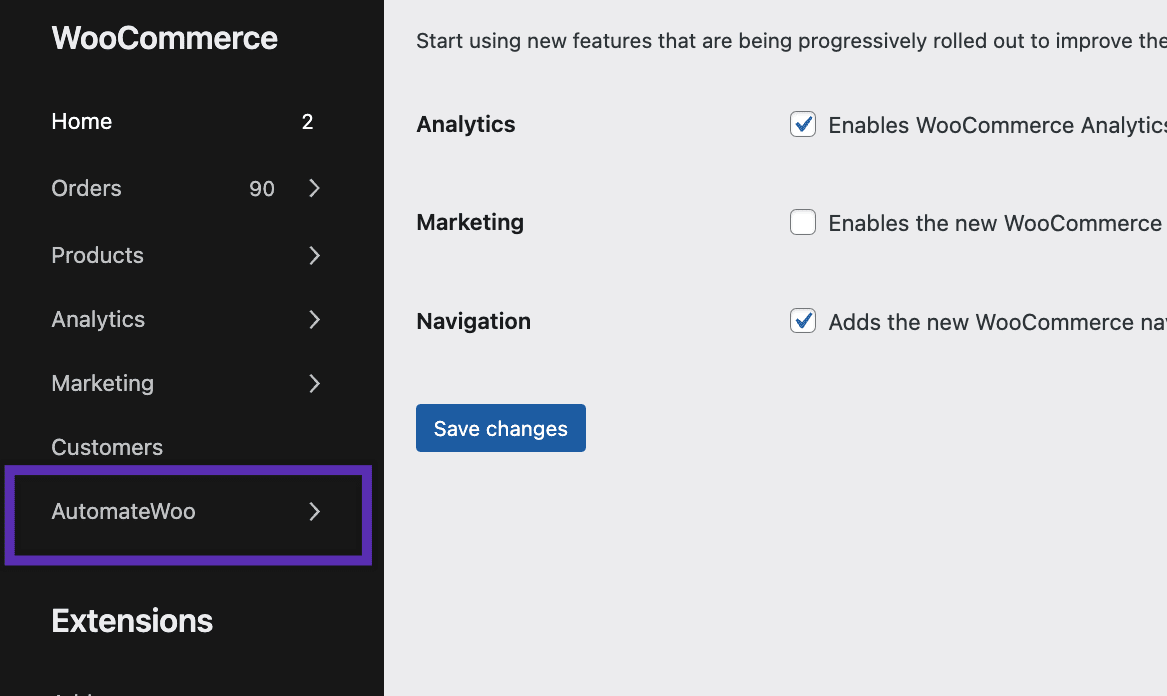The image size is (1167, 696).
Task: Open the Orders menu item
Action: [86, 188]
